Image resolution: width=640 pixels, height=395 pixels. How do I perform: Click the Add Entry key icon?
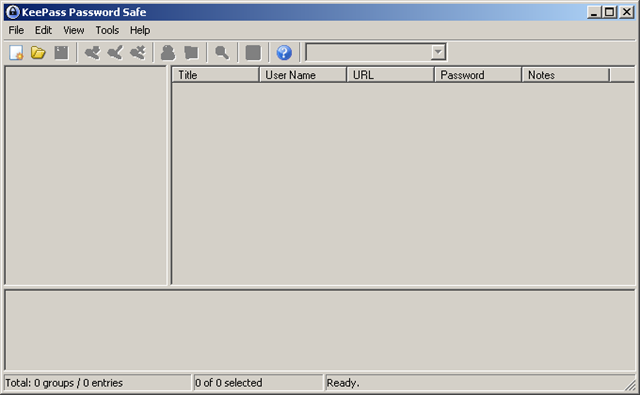[92, 53]
